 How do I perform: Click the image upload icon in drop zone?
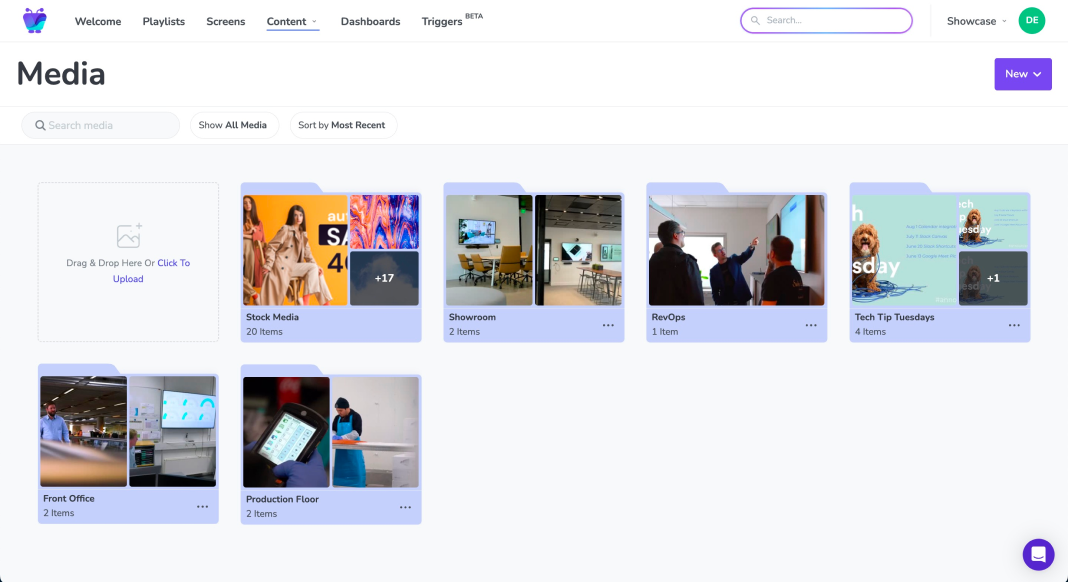coord(128,235)
